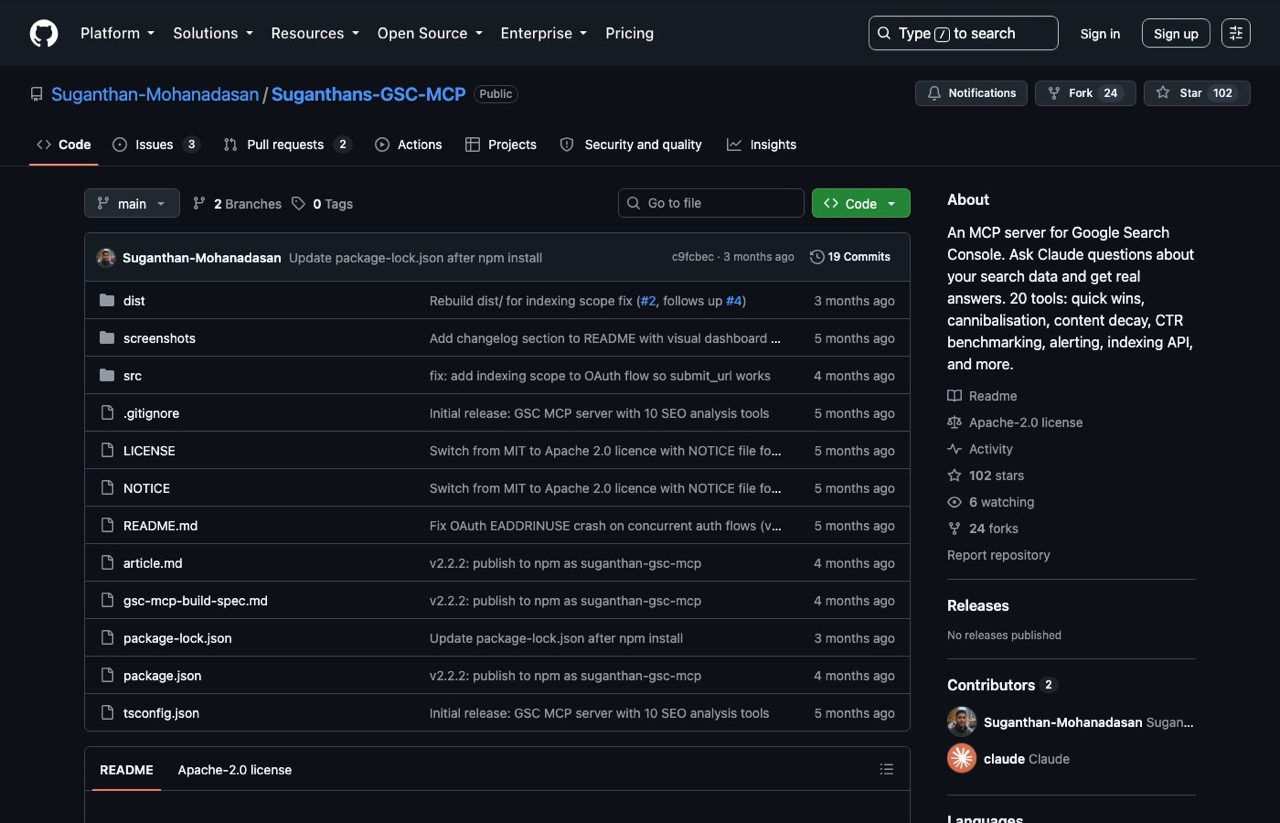Click the fork icon in Fork button

click(1054, 93)
